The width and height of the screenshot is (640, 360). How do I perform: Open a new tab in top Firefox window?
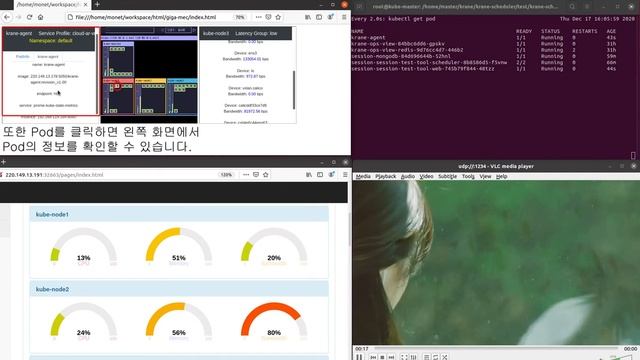[97, 4]
